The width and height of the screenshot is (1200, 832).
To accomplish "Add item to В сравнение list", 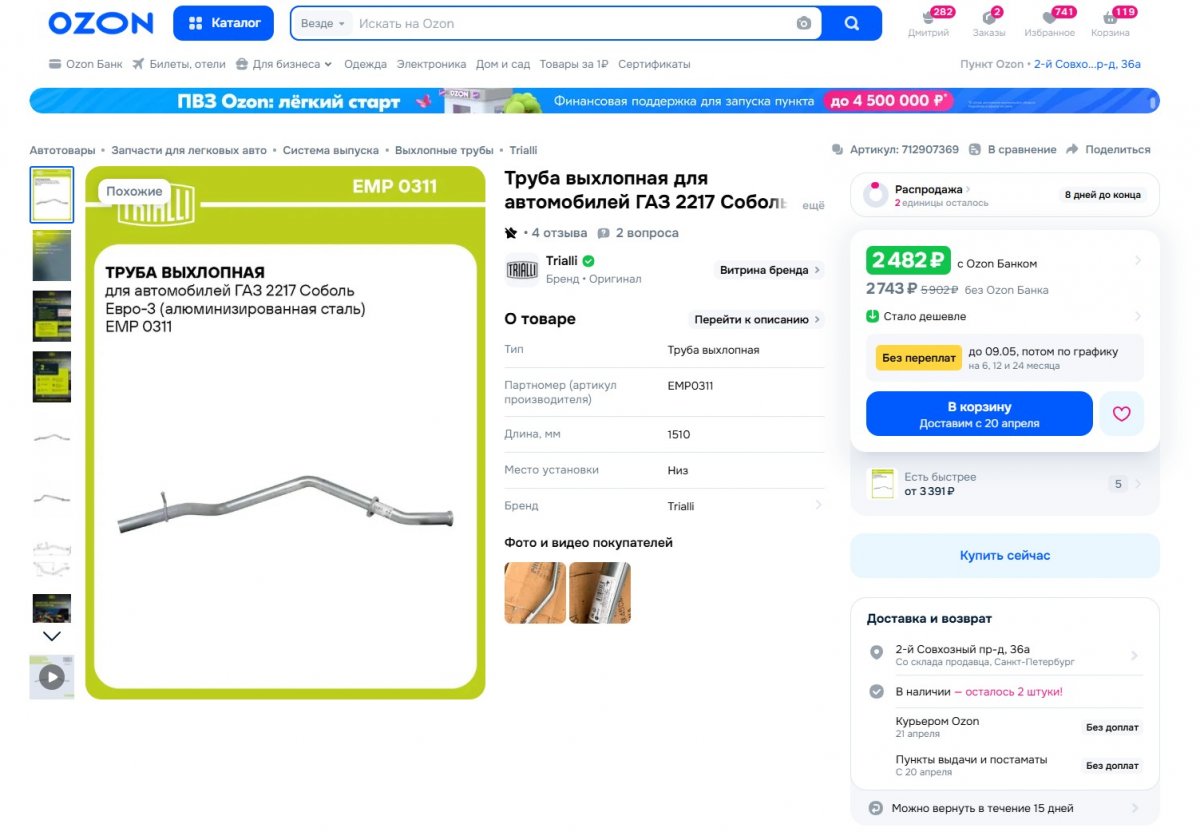I will [x=975, y=149].
